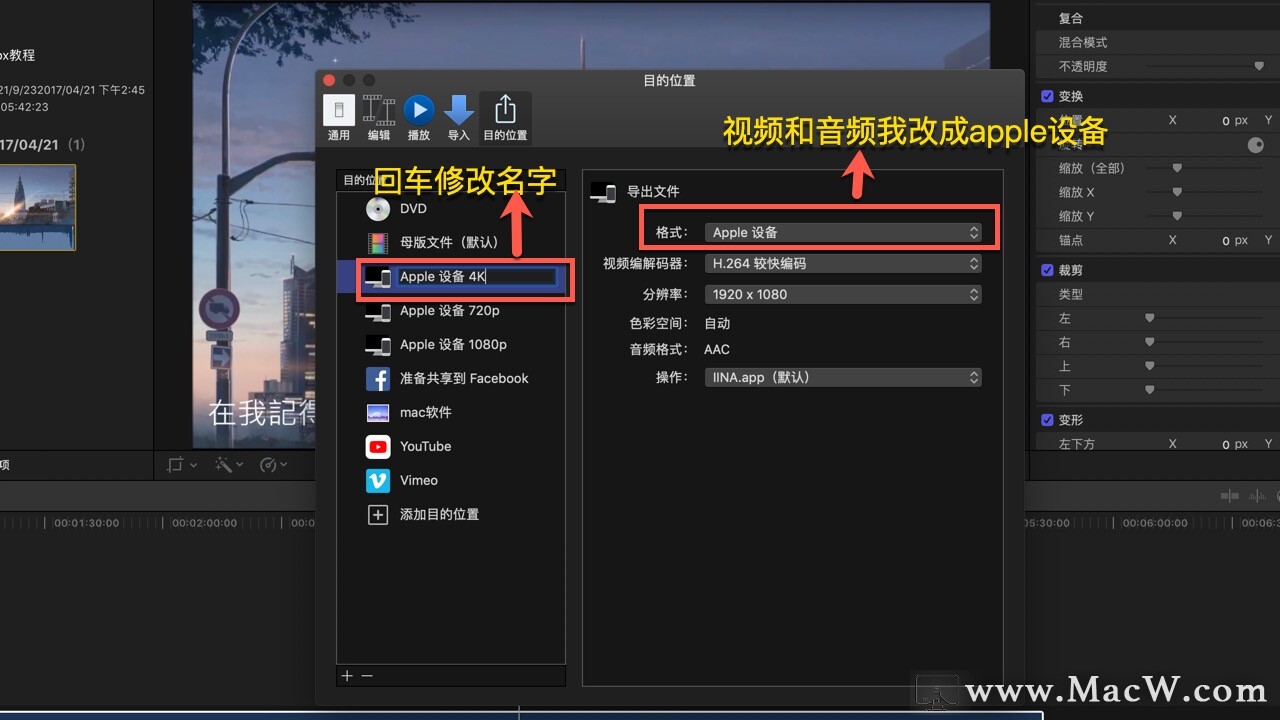
Task: Click the 类型 (Type) crop row
Action: [1157, 294]
